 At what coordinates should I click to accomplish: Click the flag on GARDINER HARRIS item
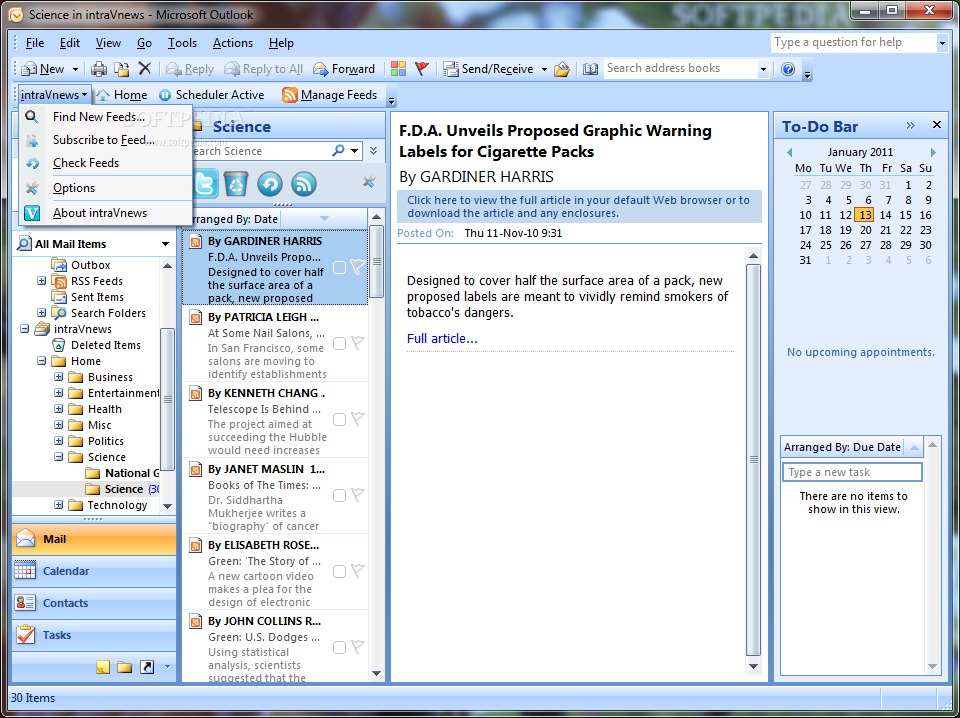[358, 267]
